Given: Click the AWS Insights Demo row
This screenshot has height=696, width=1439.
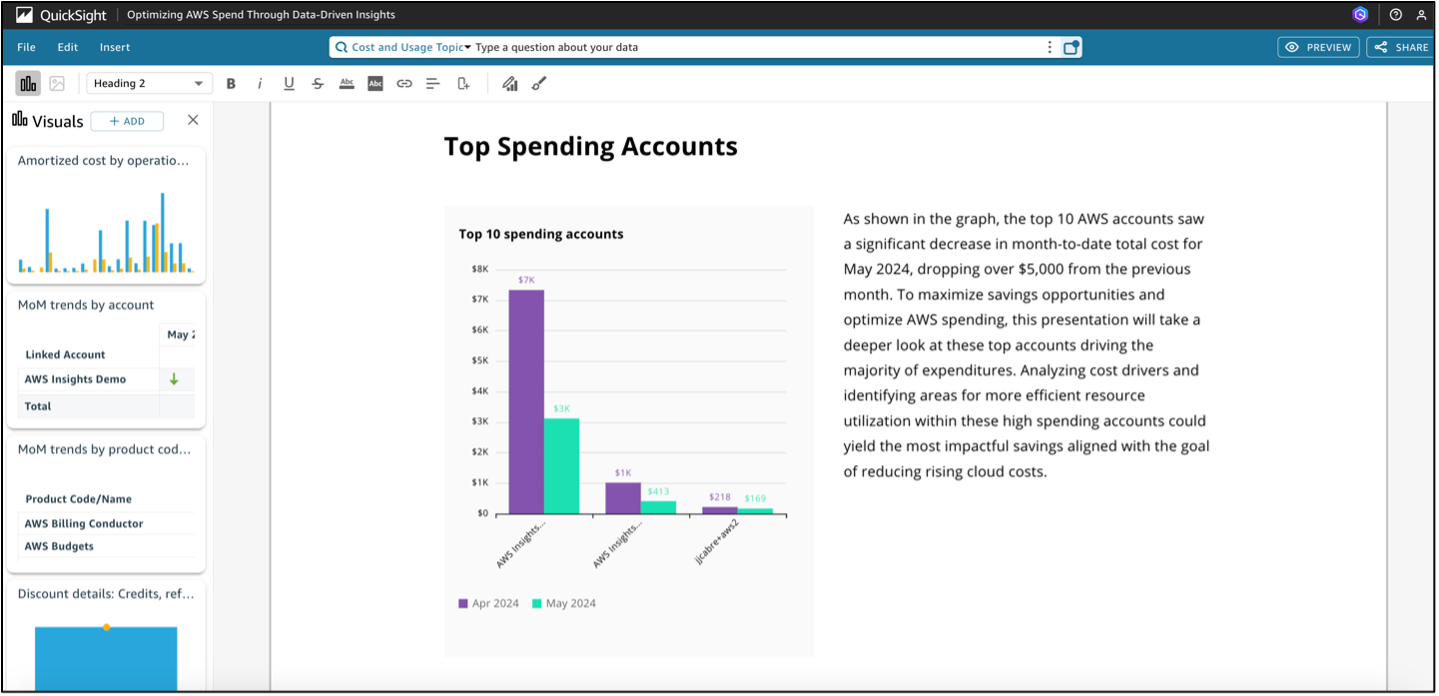Looking at the screenshot, I should click(106, 380).
